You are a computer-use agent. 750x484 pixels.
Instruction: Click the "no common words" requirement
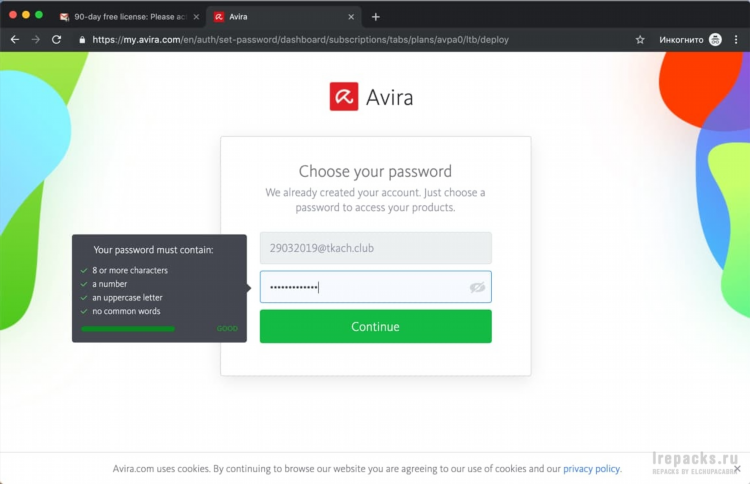126,311
